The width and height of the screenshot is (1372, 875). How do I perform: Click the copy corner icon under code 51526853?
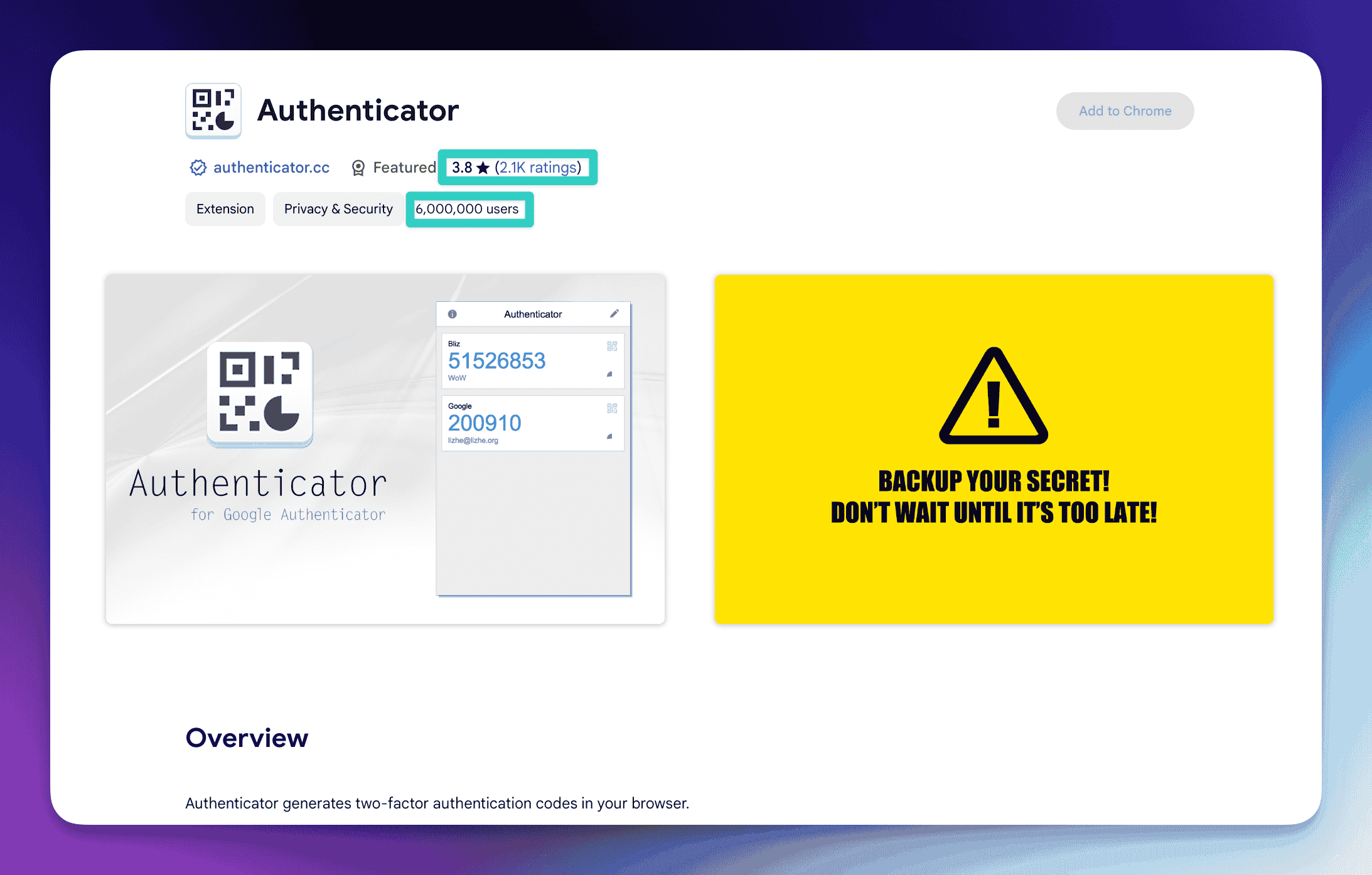point(609,375)
